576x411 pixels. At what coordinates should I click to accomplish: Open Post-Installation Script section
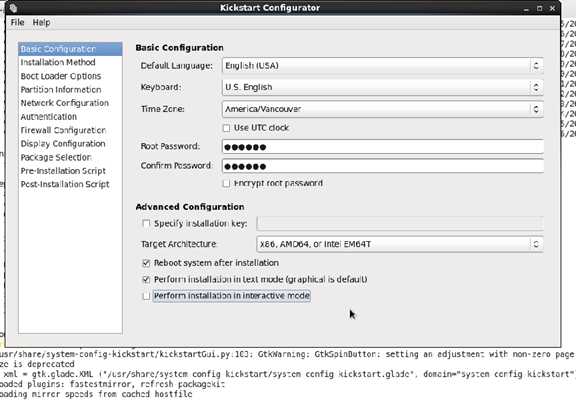[70, 184]
